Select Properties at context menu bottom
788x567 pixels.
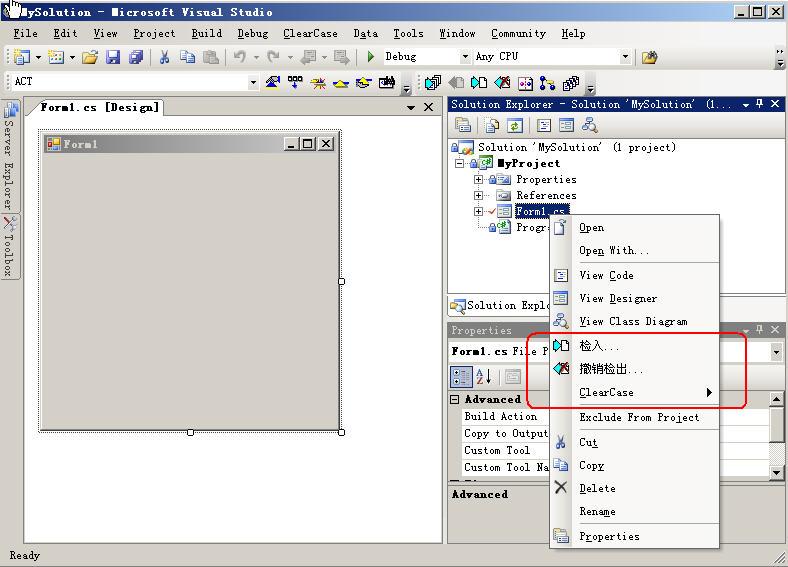coord(634,536)
